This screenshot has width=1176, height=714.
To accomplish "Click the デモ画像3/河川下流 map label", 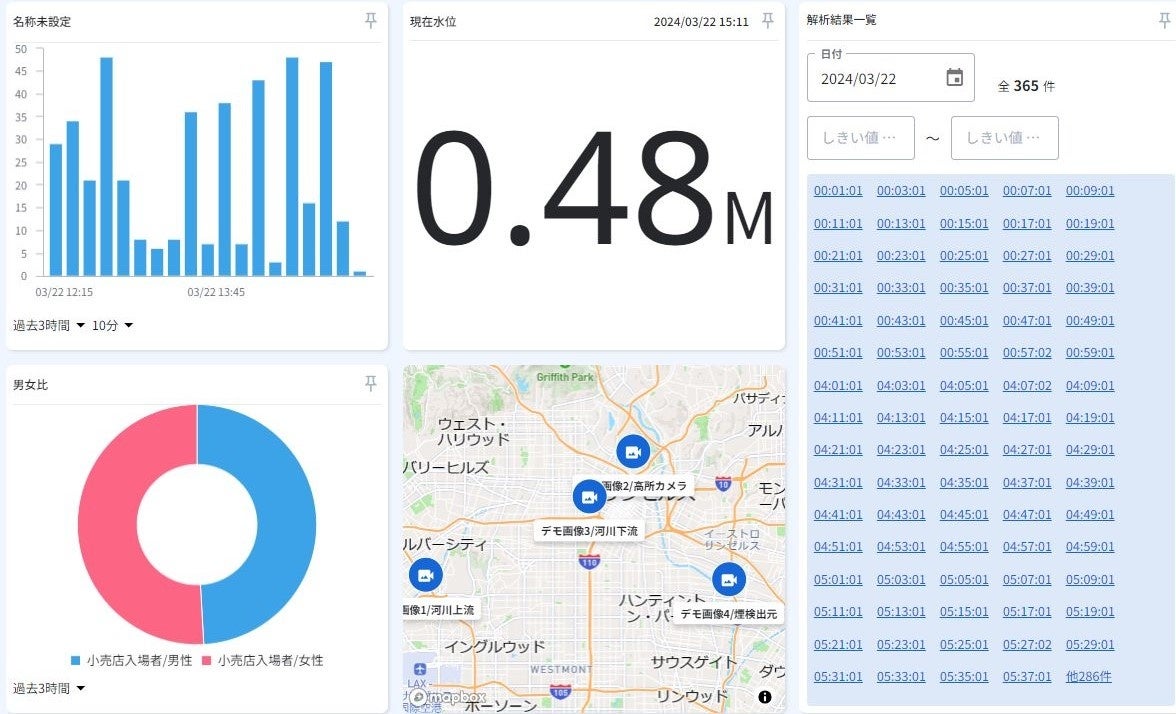I will (590, 531).
